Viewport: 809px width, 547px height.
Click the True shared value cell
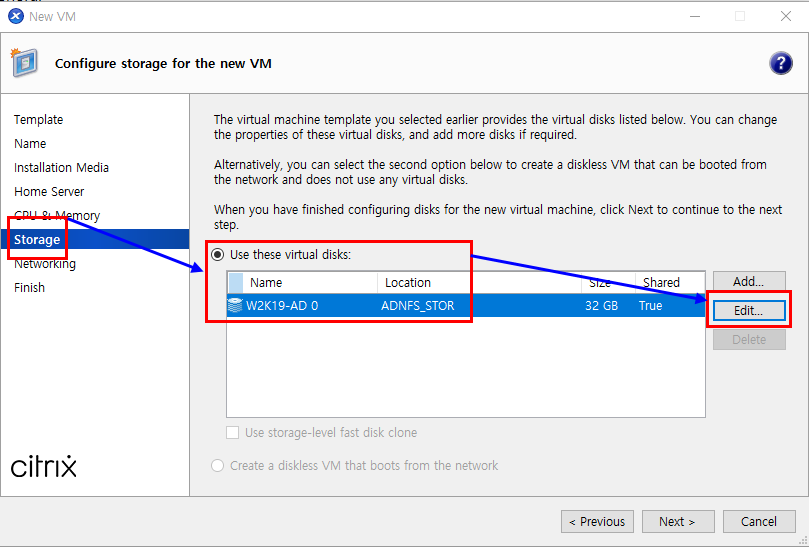(651, 306)
